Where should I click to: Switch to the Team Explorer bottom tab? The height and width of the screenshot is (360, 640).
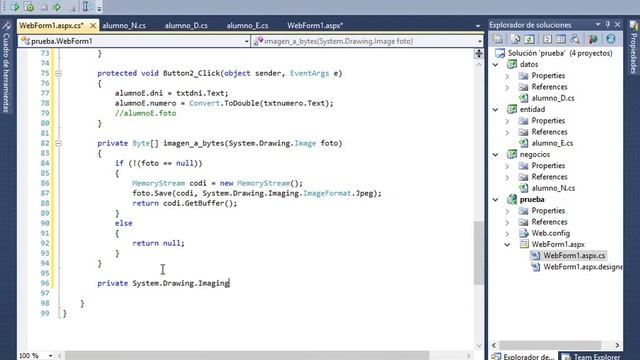[x=591, y=356]
